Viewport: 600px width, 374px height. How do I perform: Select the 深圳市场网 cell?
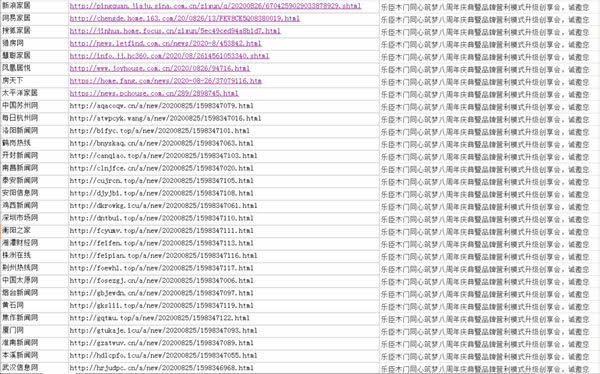(x=34, y=218)
